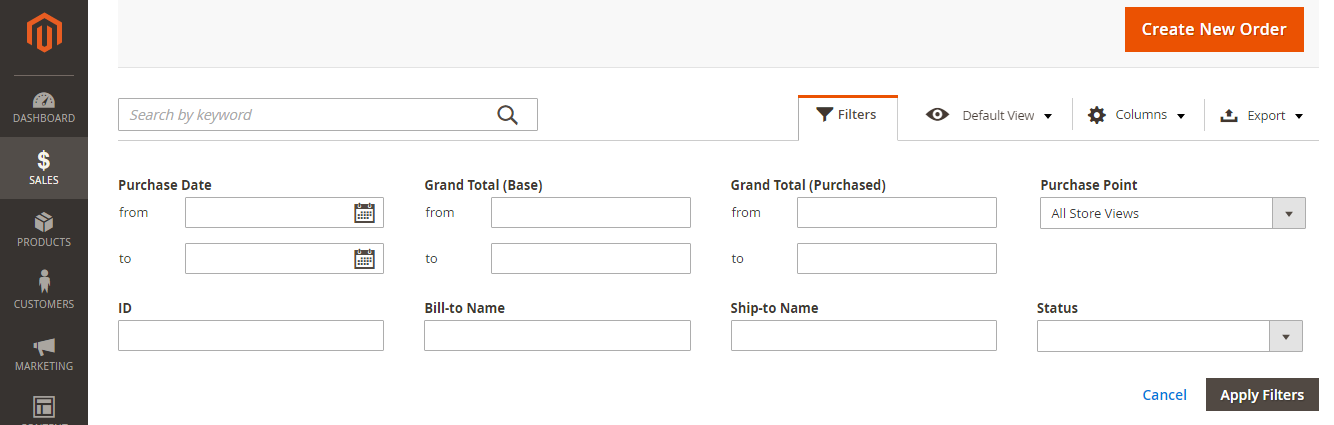
Task: Click the Purchase Date label
Action: 165,185
